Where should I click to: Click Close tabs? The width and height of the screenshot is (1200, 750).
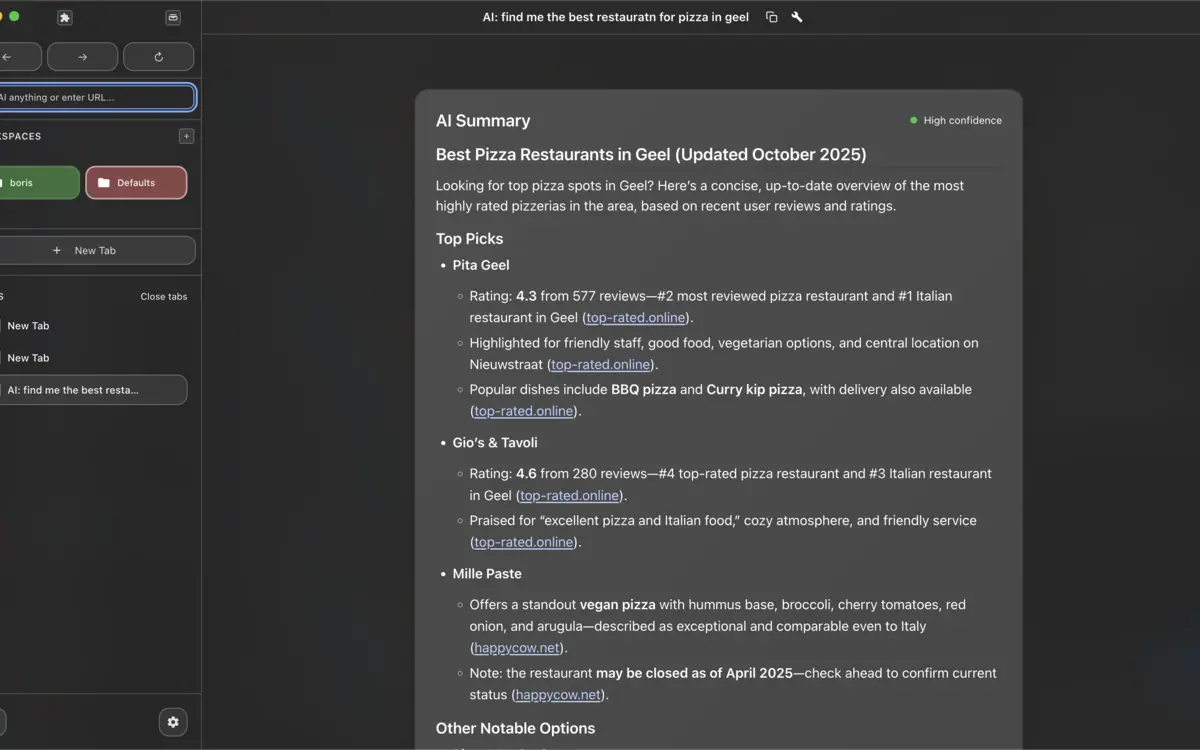coord(163,297)
